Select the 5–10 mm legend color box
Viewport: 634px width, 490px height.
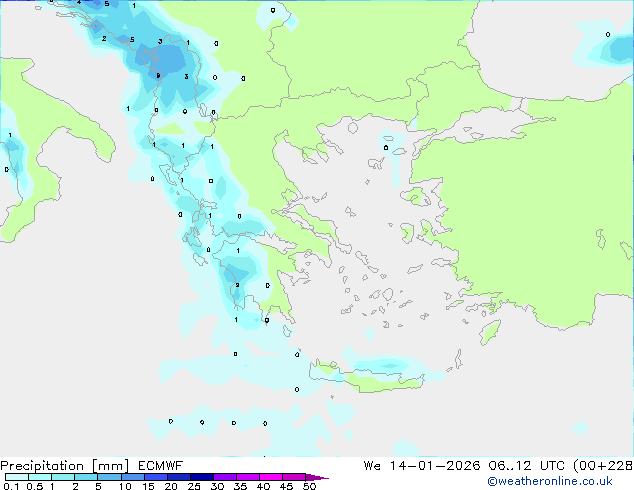109,477
